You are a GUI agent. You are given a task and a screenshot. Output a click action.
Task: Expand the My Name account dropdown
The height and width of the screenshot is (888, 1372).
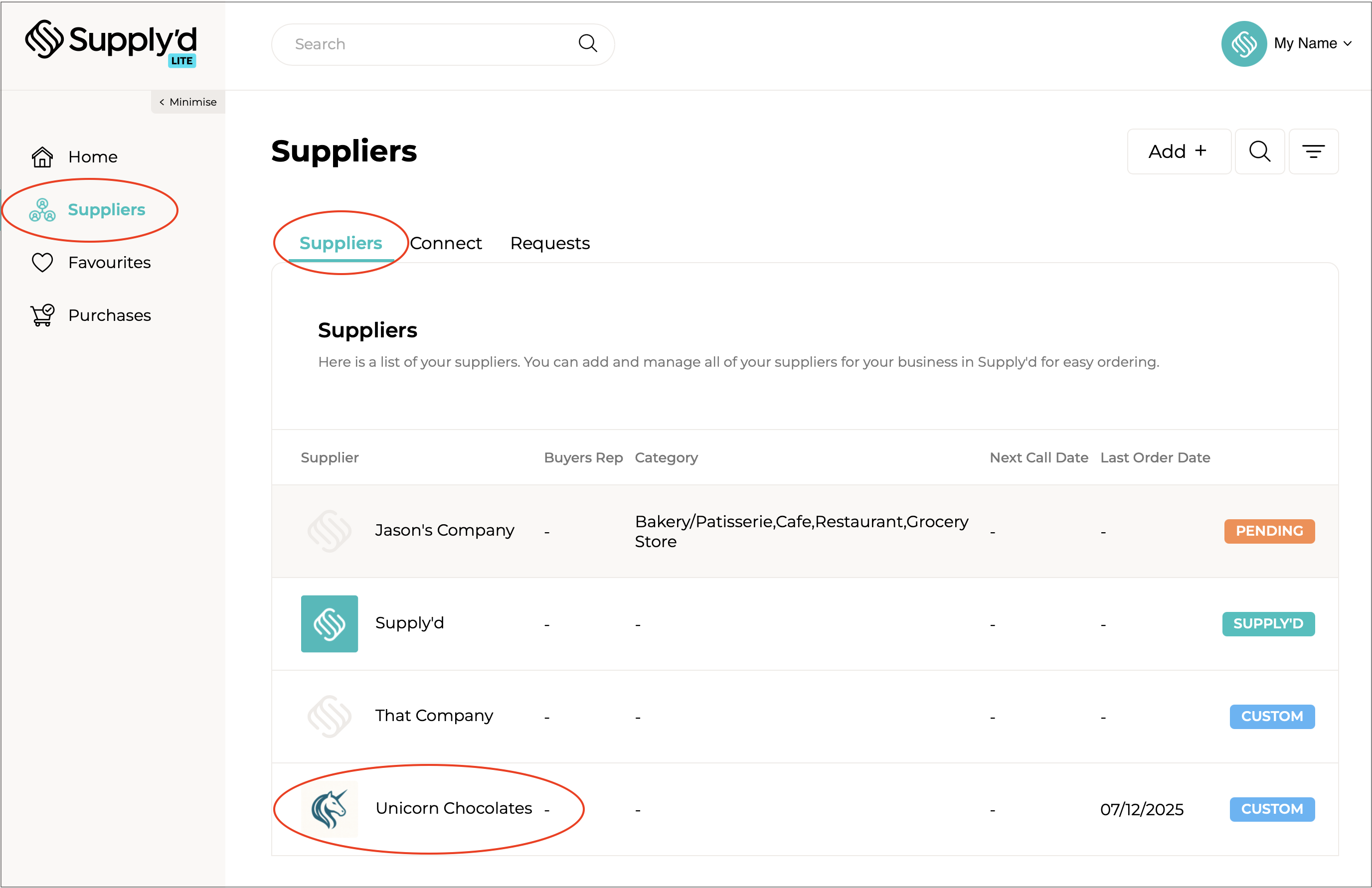1313,44
